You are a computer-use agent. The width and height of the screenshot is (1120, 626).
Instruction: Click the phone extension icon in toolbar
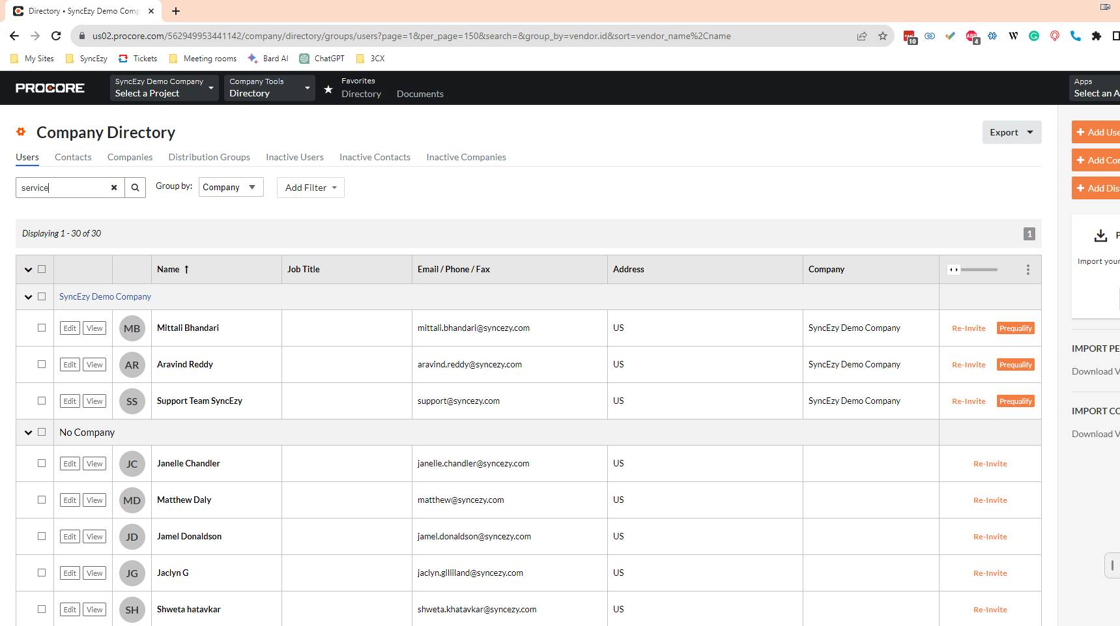pos(1075,36)
